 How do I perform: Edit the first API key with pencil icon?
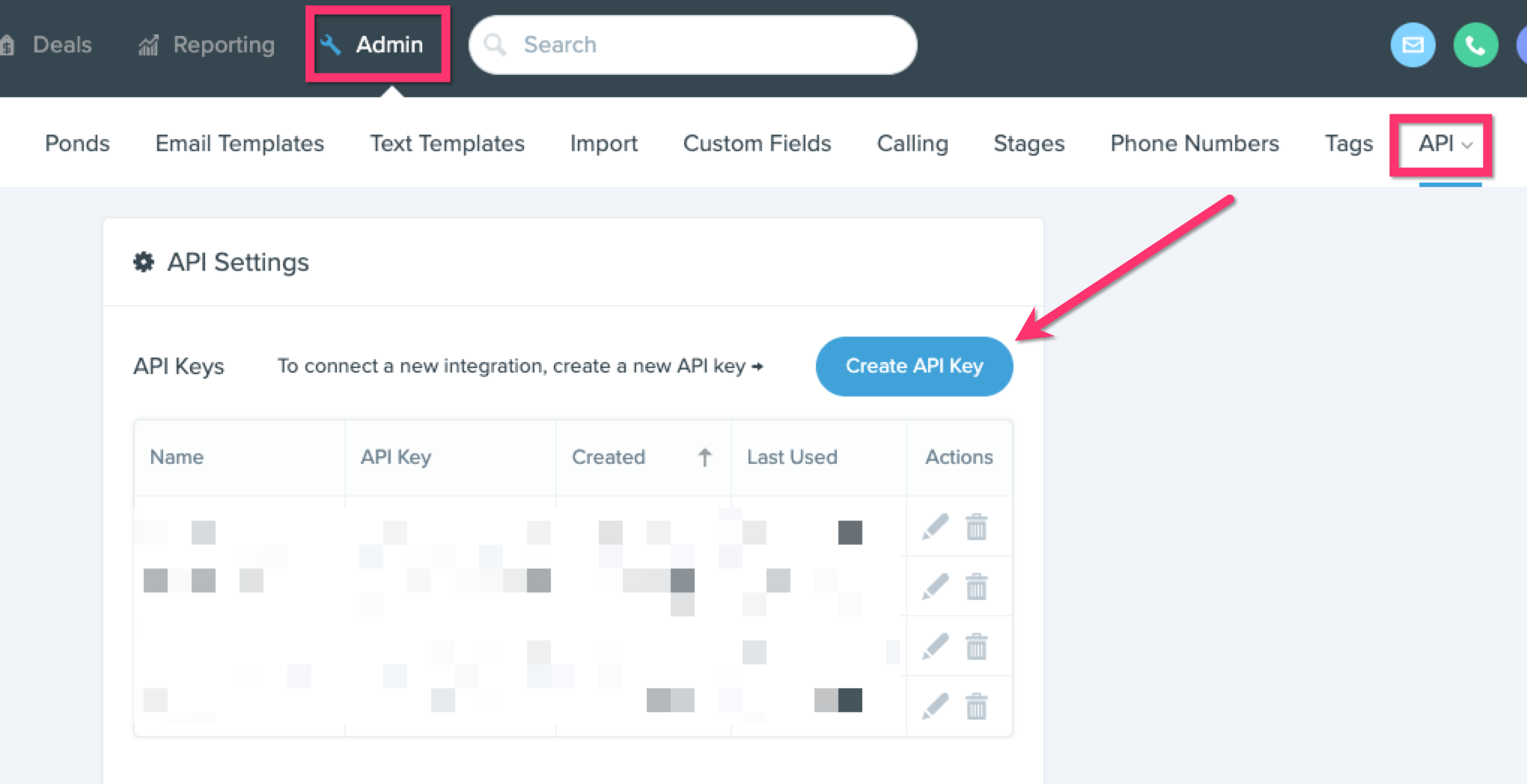(936, 527)
